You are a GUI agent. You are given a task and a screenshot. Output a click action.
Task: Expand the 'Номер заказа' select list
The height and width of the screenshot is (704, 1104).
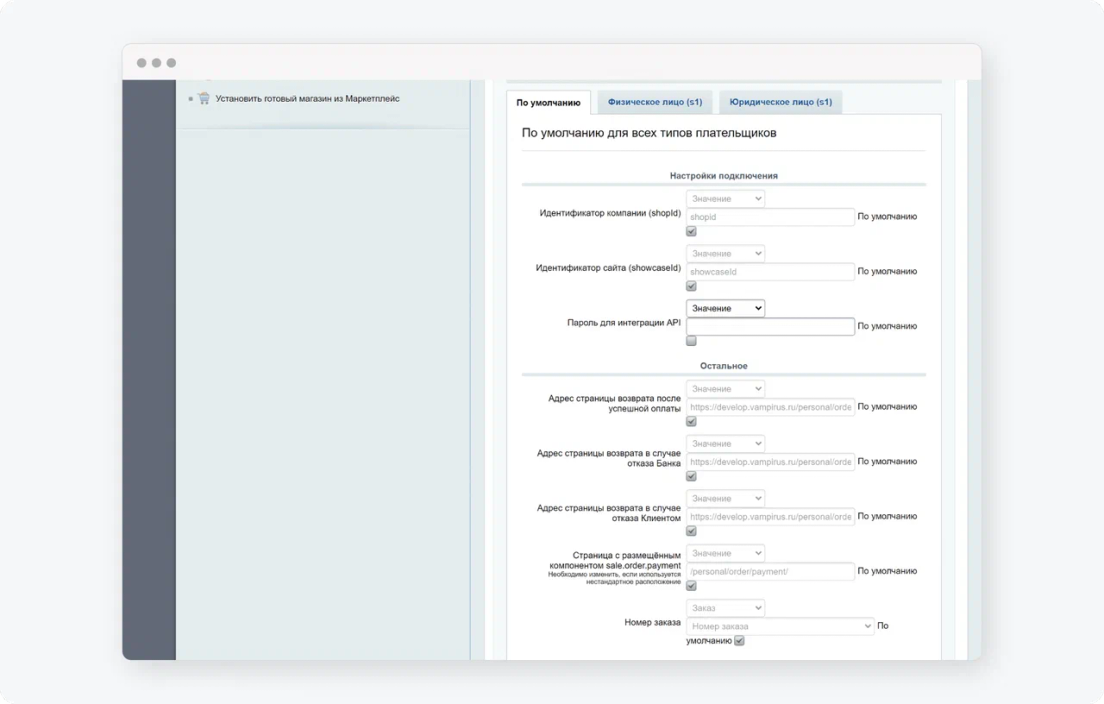tap(780, 627)
